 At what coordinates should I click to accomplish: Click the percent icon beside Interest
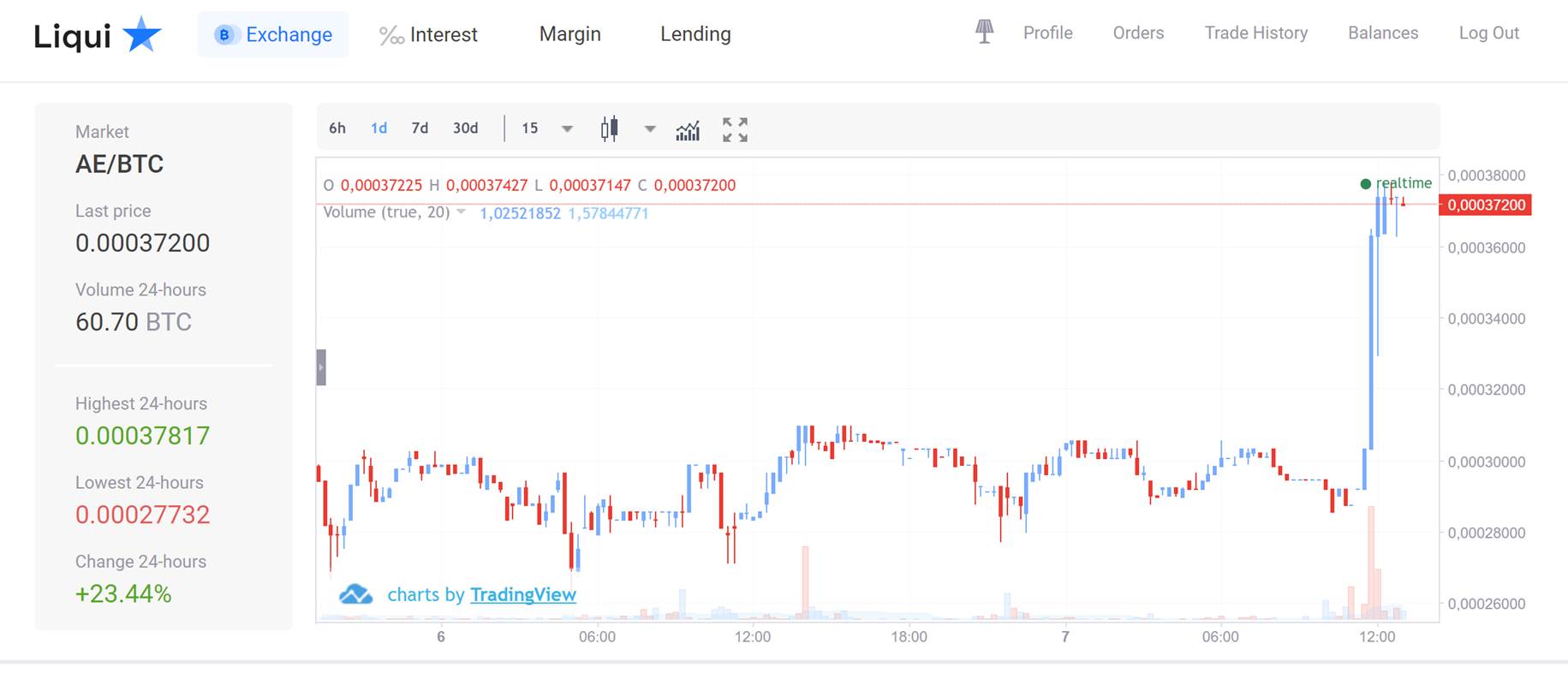click(391, 35)
